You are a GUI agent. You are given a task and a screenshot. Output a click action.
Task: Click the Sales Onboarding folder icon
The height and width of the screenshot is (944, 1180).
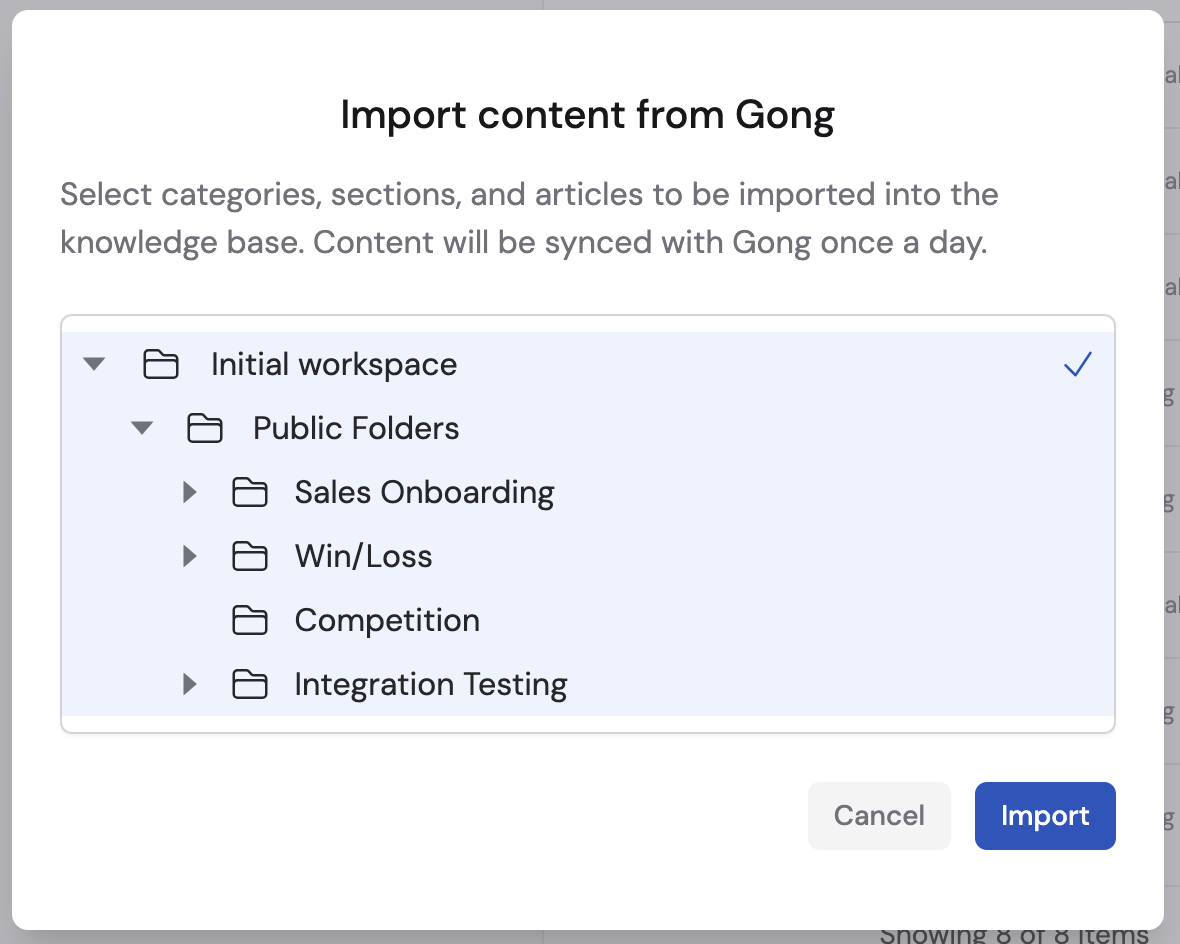point(250,492)
